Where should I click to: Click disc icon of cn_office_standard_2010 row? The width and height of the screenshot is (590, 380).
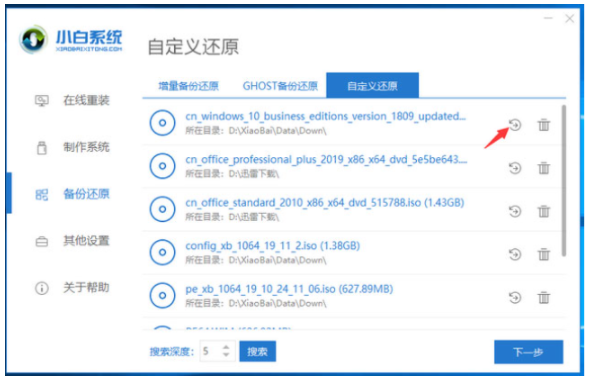(162, 209)
